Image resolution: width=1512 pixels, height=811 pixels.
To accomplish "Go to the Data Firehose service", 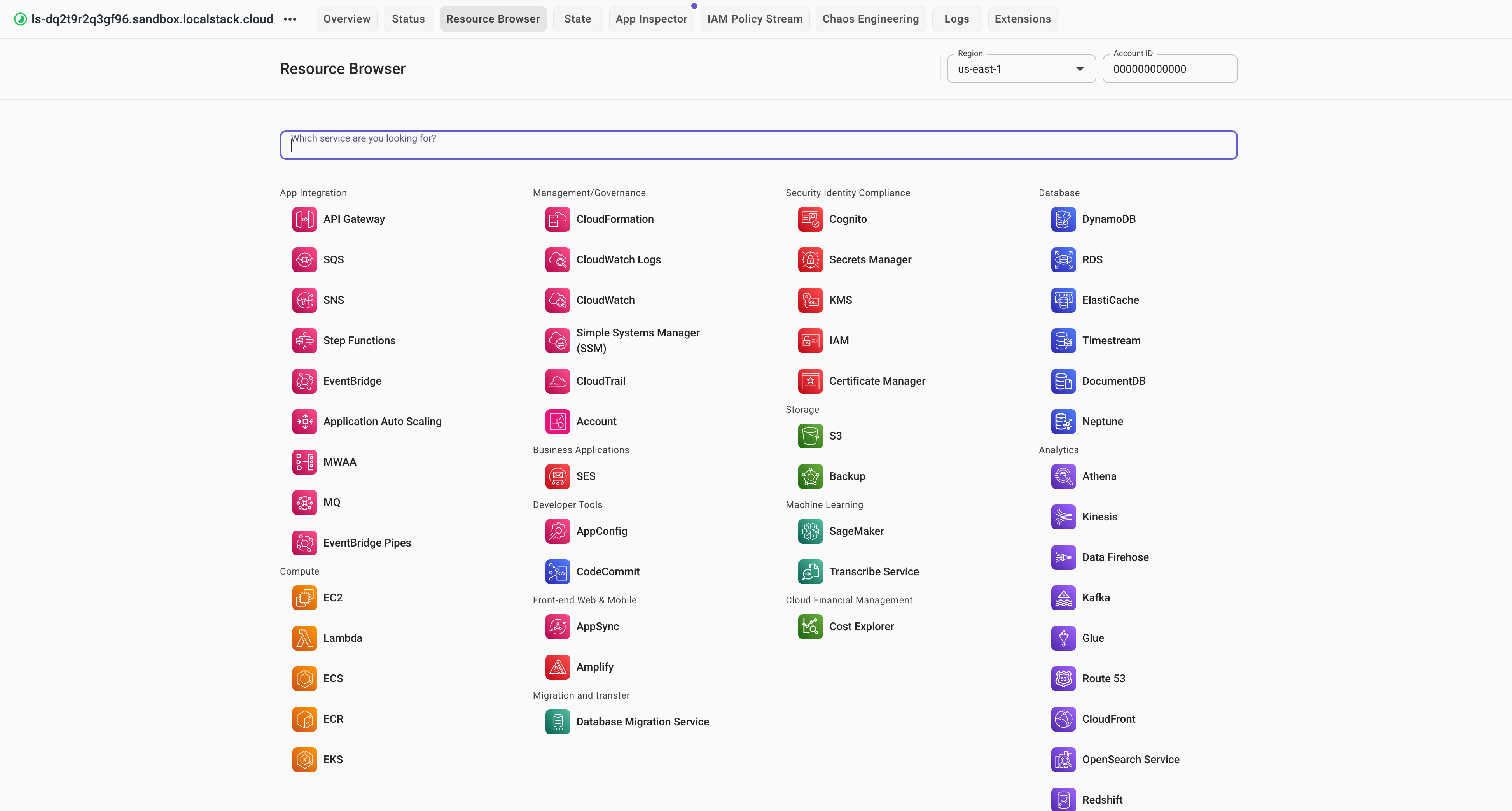I will [1115, 558].
